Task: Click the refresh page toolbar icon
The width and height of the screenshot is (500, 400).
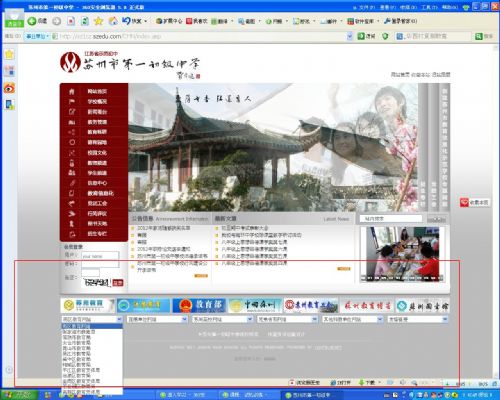Action: tap(85, 21)
